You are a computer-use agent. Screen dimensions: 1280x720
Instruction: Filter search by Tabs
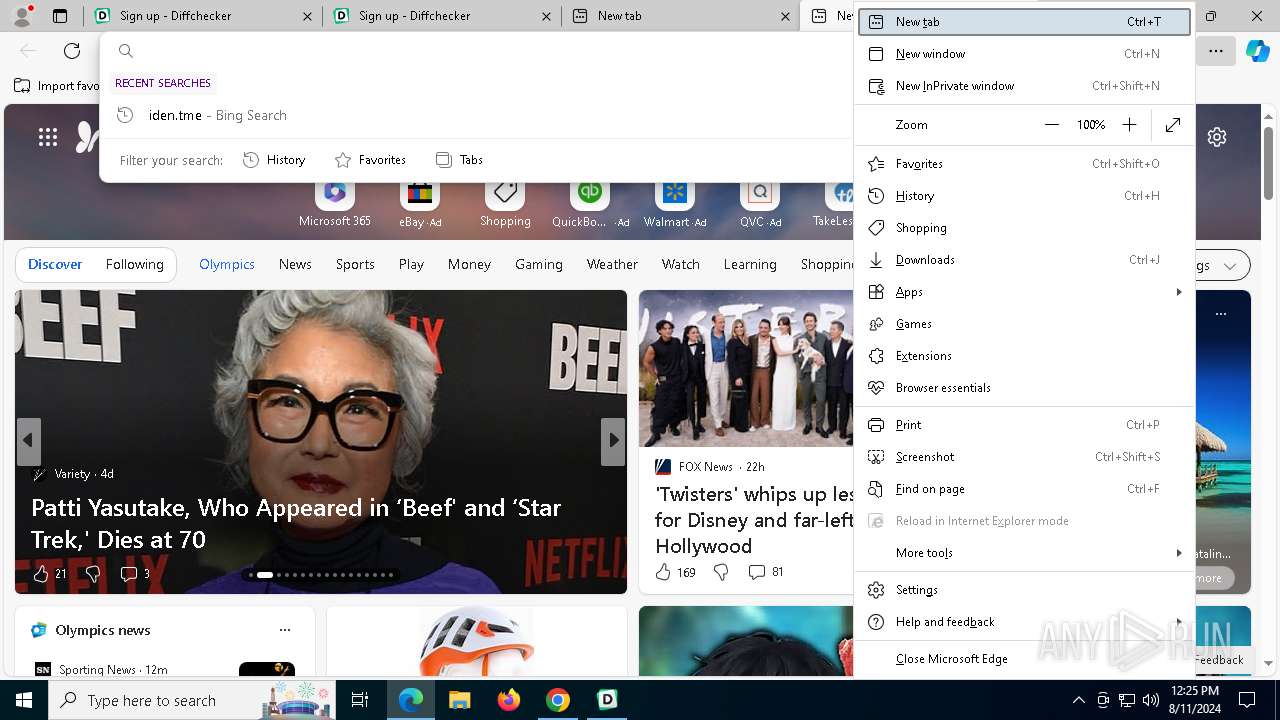point(460,160)
